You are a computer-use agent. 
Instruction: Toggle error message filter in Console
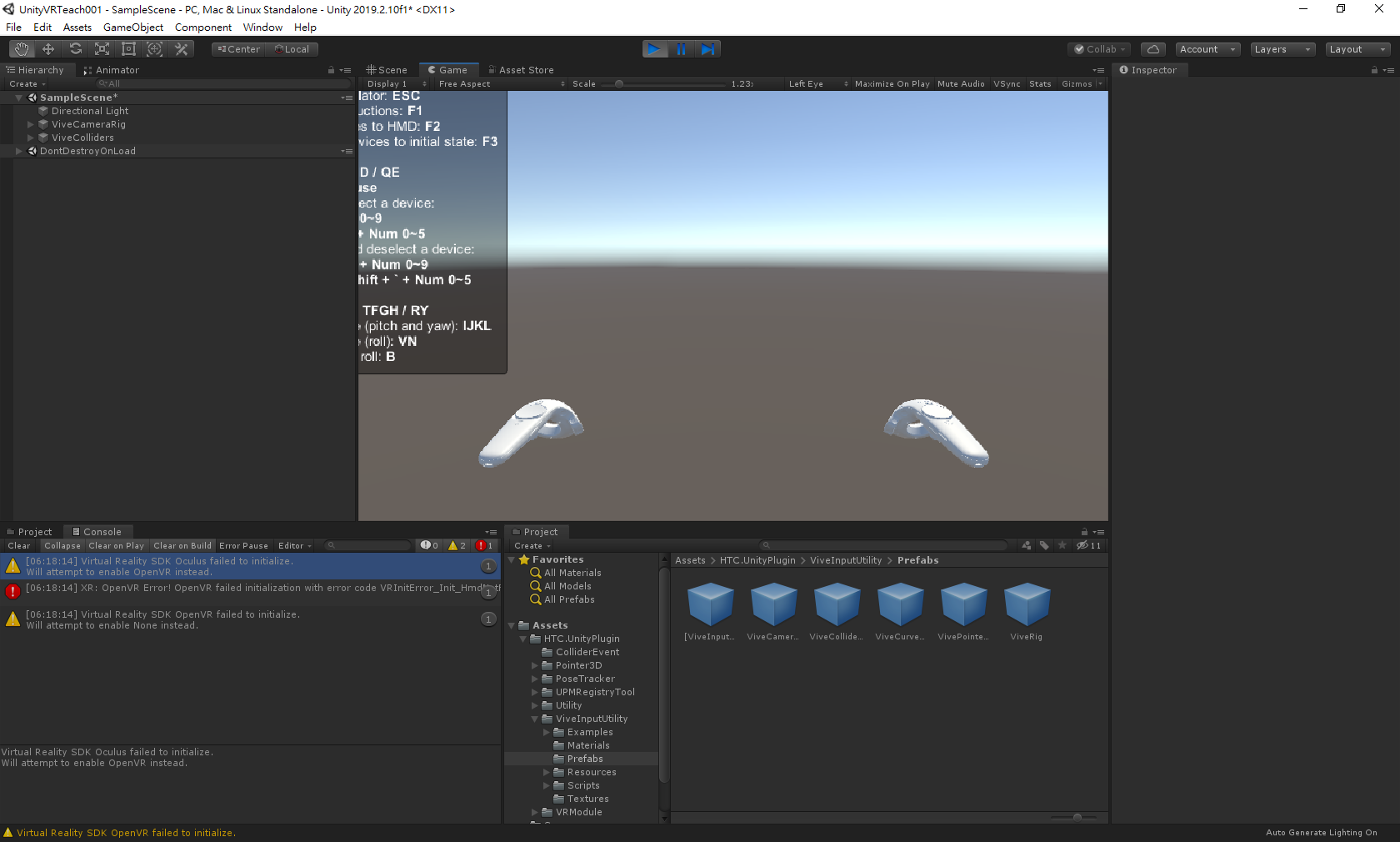[x=484, y=545]
